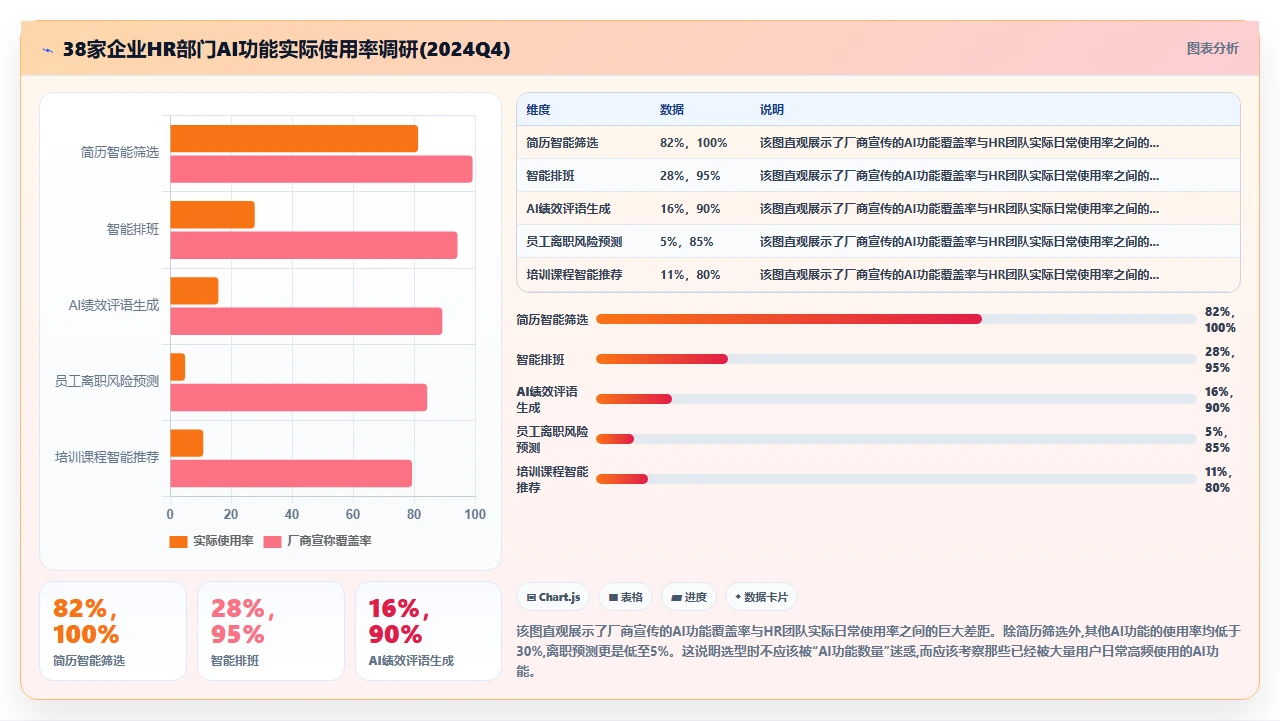Screen dimensions: 1280x721
Task: Click the x-axis tick label 60
Action: tap(353, 515)
